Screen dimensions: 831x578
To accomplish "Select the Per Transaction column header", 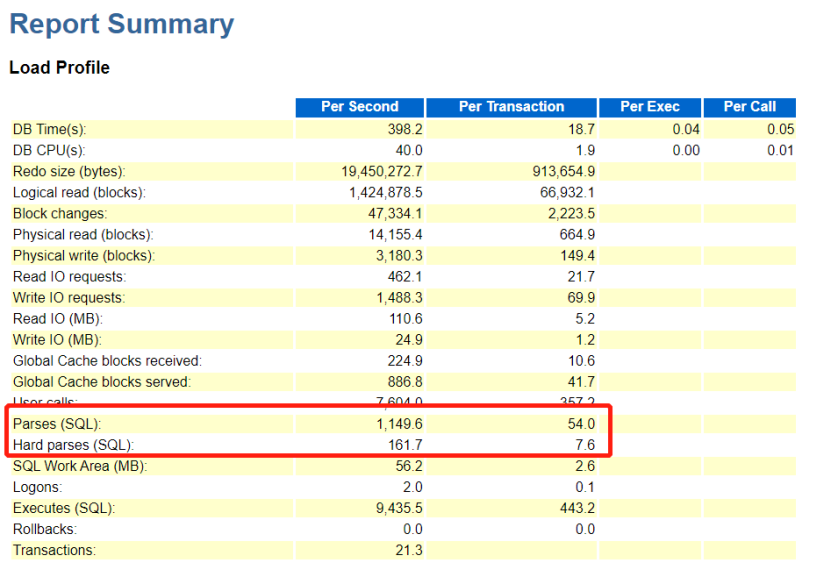I will [x=511, y=107].
